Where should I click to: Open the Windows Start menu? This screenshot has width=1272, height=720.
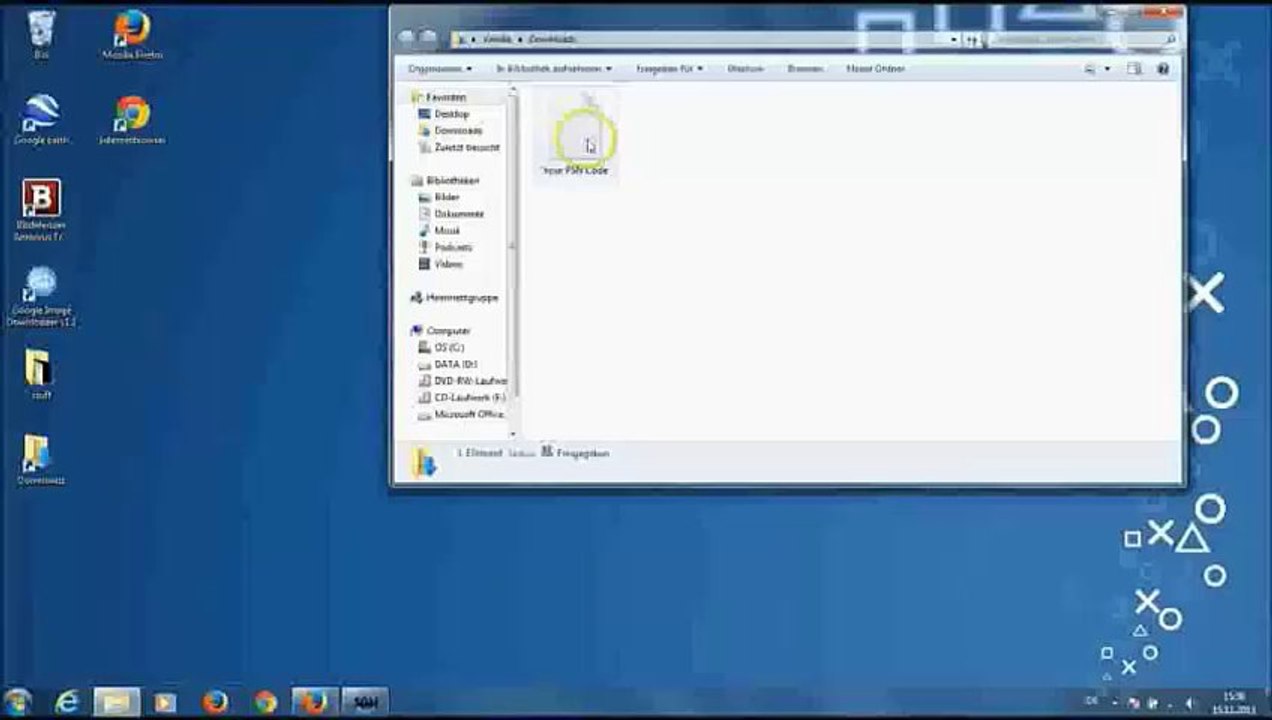click(x=18, y=702)
